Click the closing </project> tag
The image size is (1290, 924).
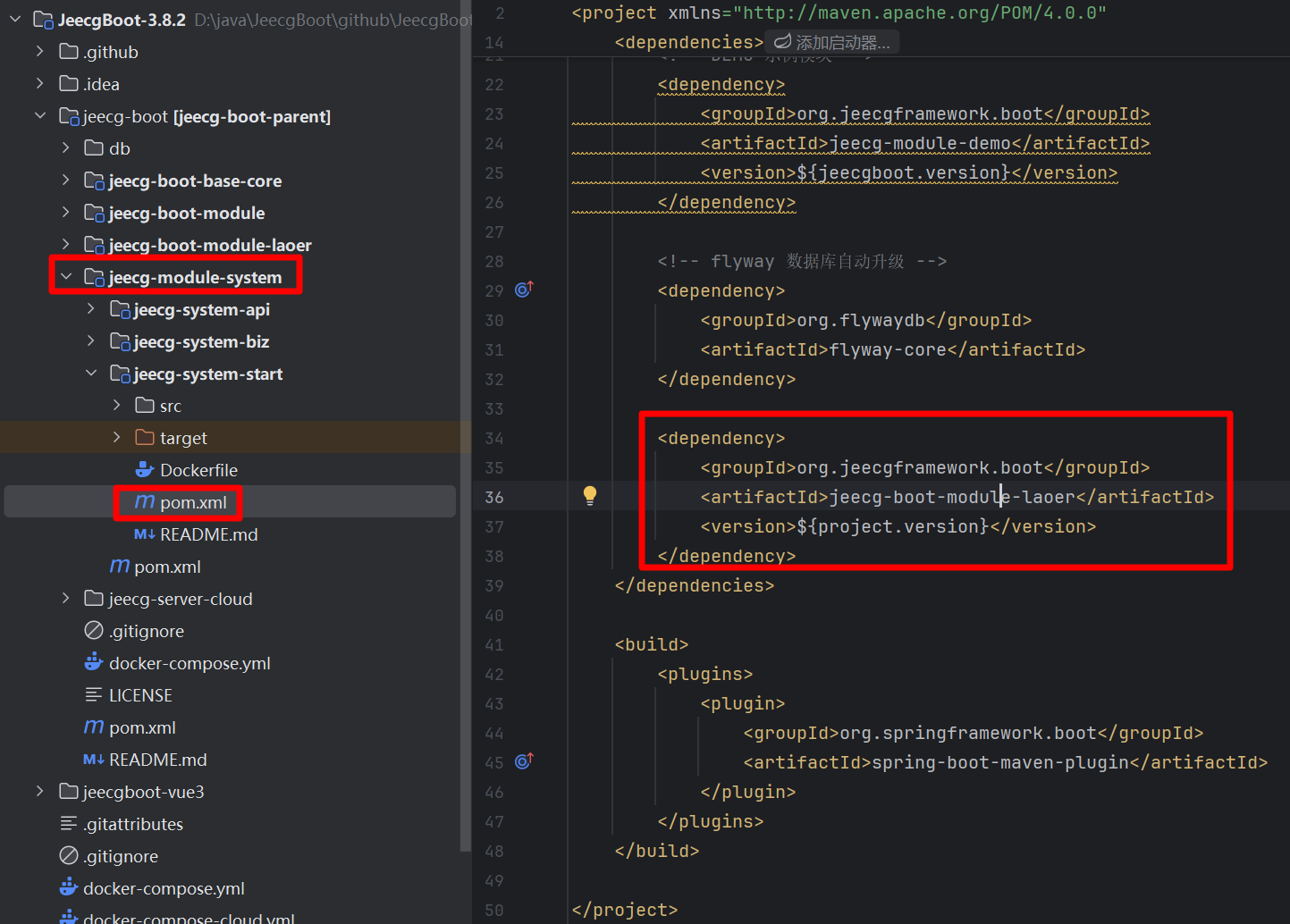tap(625, 910)
